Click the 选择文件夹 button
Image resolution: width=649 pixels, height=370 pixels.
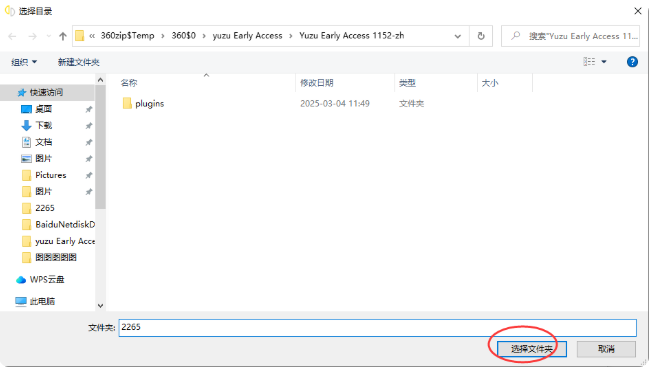(532, 349)
